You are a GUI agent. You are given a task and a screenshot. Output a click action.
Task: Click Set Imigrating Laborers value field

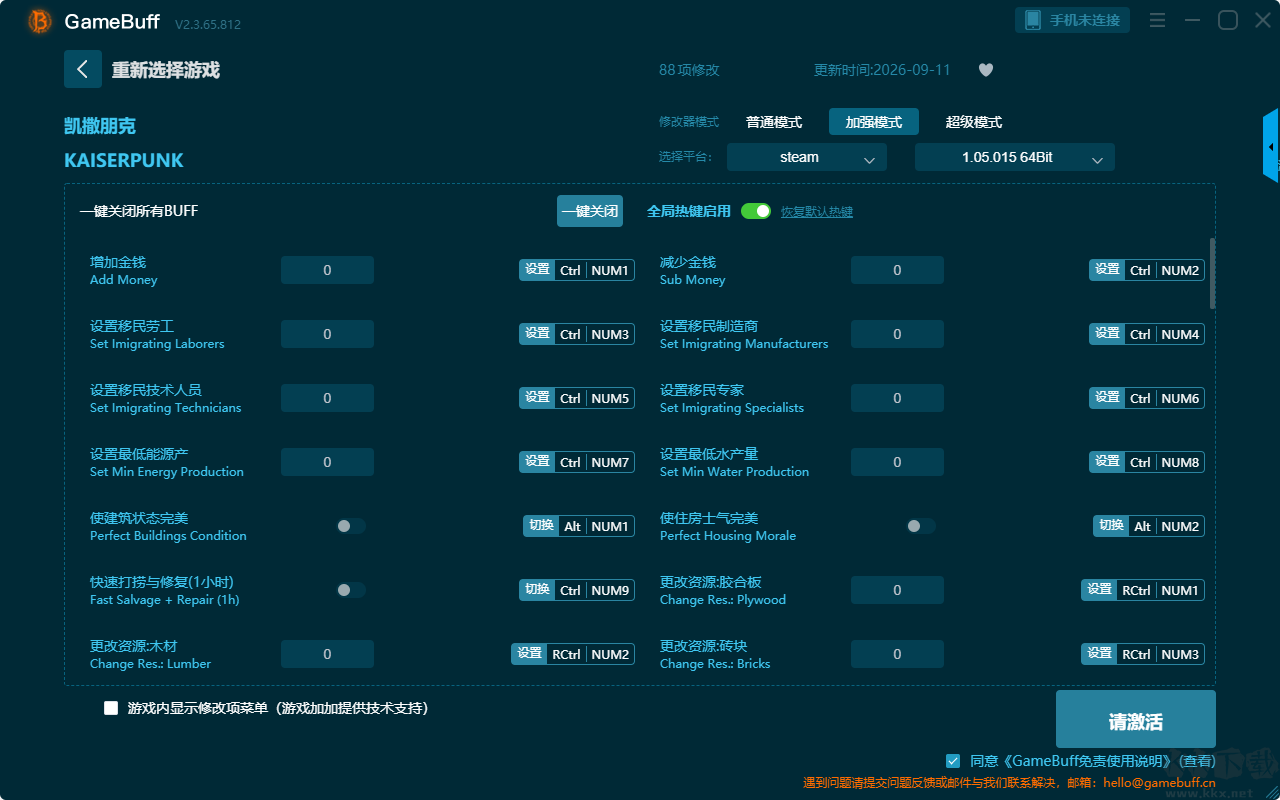(x=327, y=334)
